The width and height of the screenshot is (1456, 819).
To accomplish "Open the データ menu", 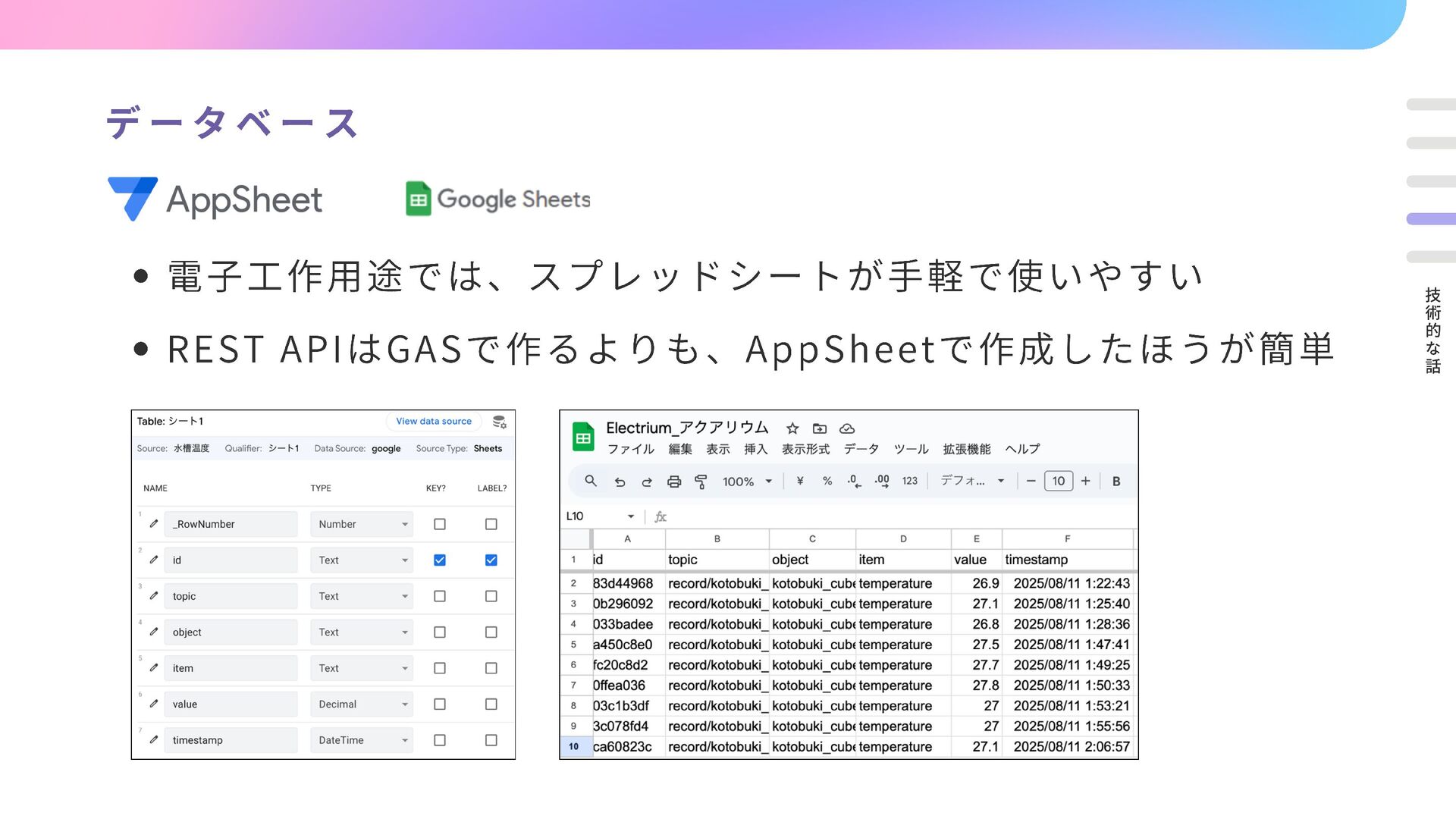I will tap(861, 449).
